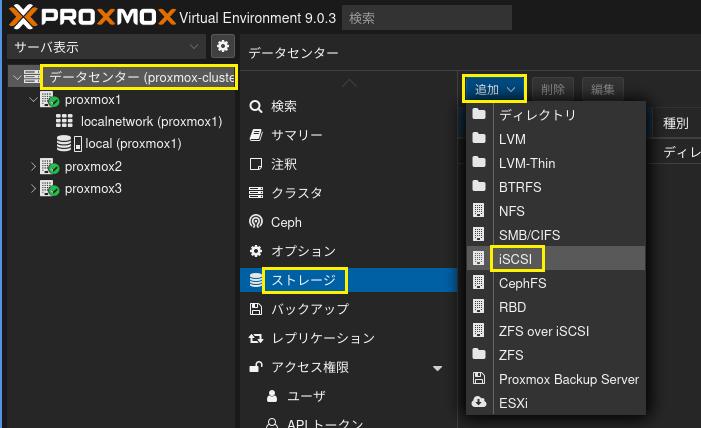Click the floppy icon beside Proxmox Backup Server
Screen dimensions: 701x428
point(479,378)
